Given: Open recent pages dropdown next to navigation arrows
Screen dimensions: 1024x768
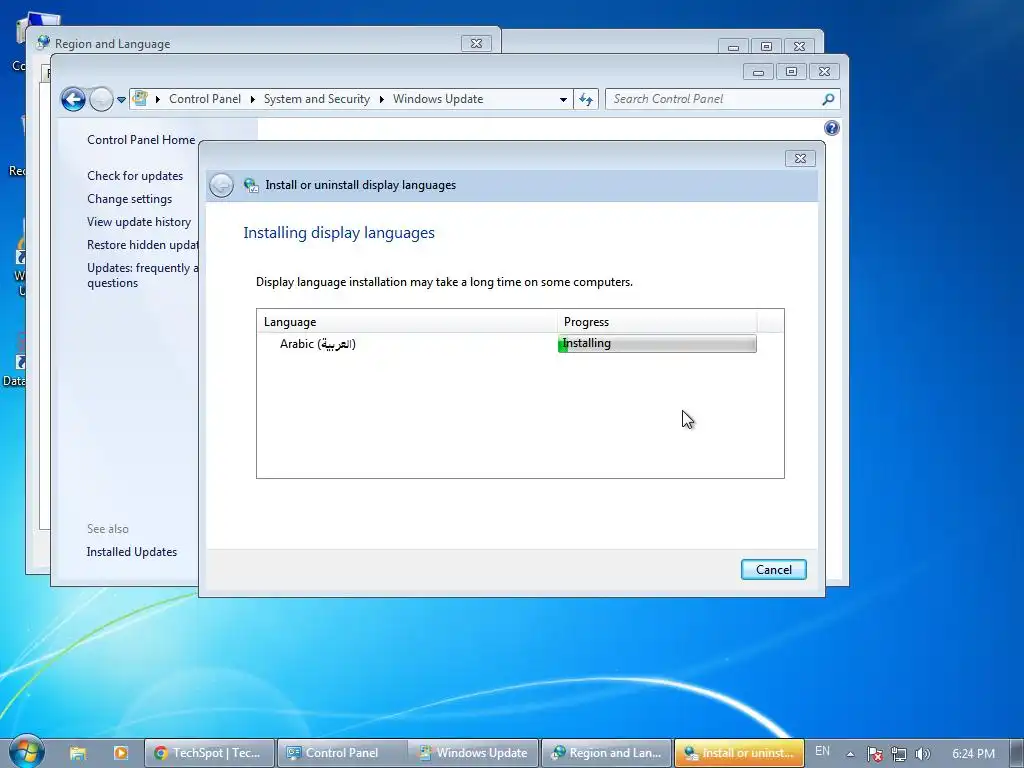Looking at the screenshot, I should (121, 100).
